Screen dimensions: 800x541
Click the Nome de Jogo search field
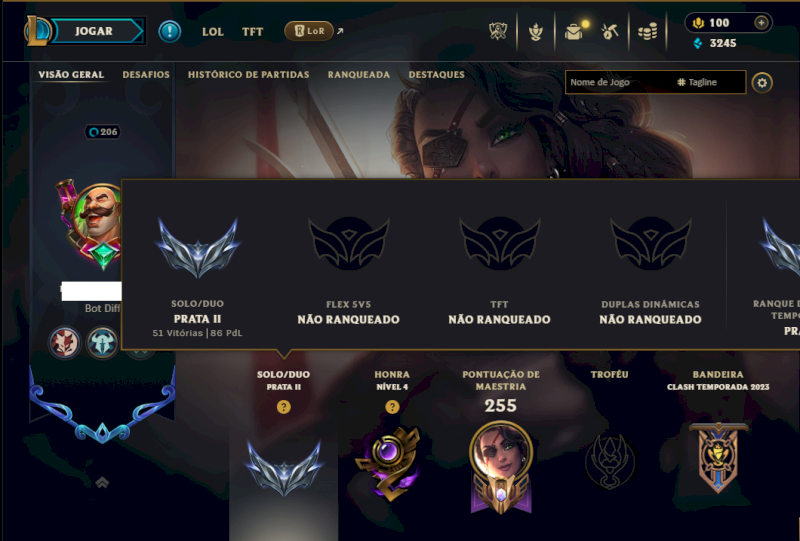[x=618, y=82]
